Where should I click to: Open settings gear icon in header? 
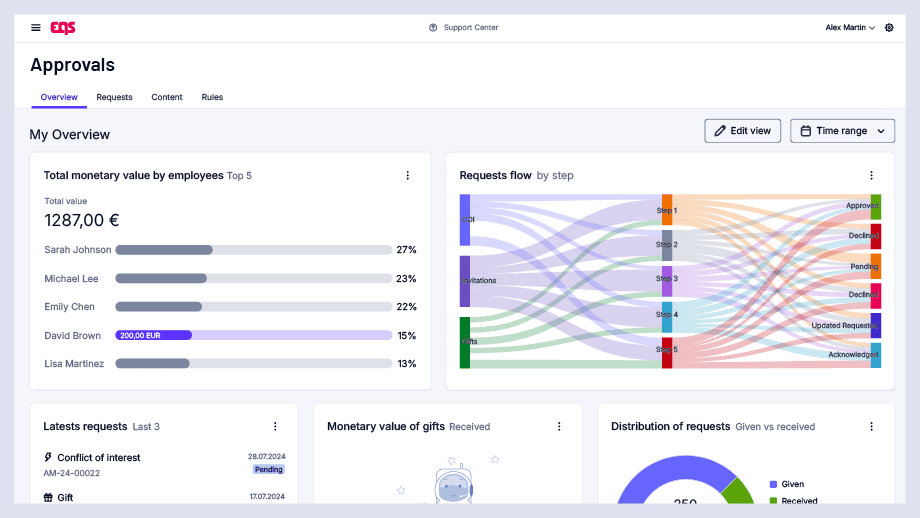point(889,28)
